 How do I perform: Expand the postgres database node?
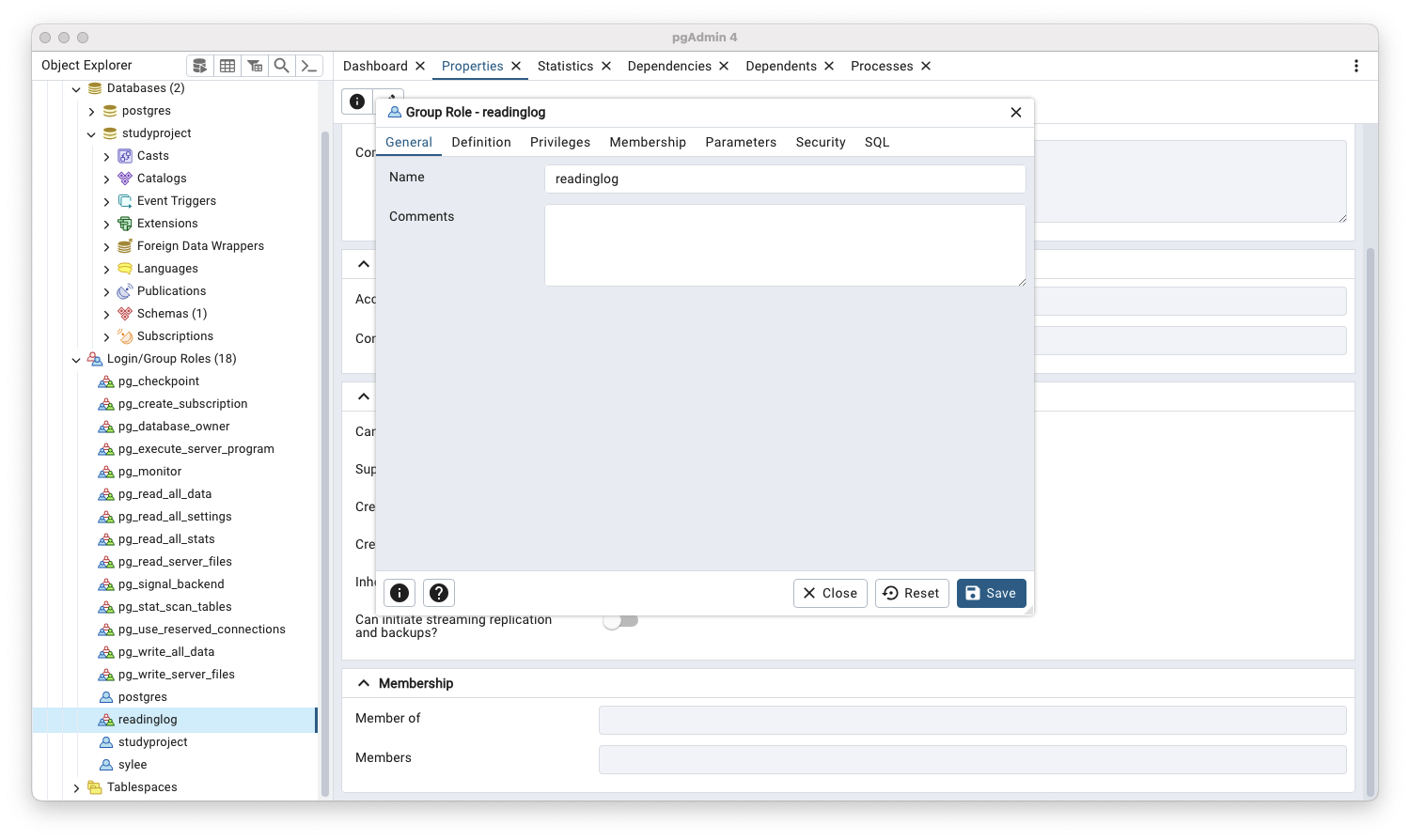91,112
